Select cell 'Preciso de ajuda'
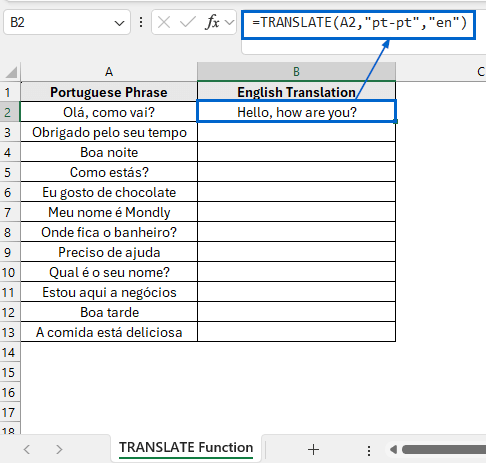This screenshot has width=486, height=463. [x=109, y=252]
